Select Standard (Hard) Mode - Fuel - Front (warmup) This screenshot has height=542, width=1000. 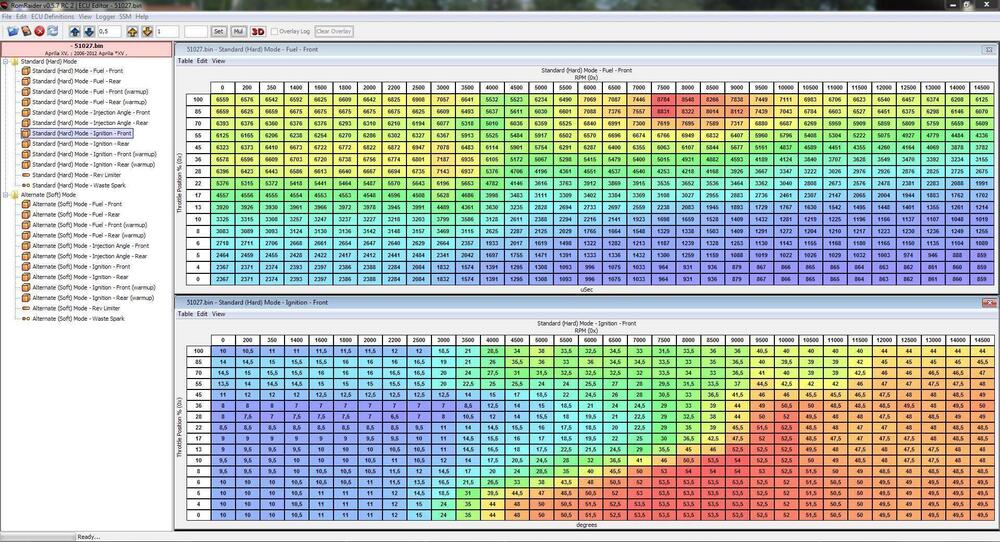click(90, 92)
